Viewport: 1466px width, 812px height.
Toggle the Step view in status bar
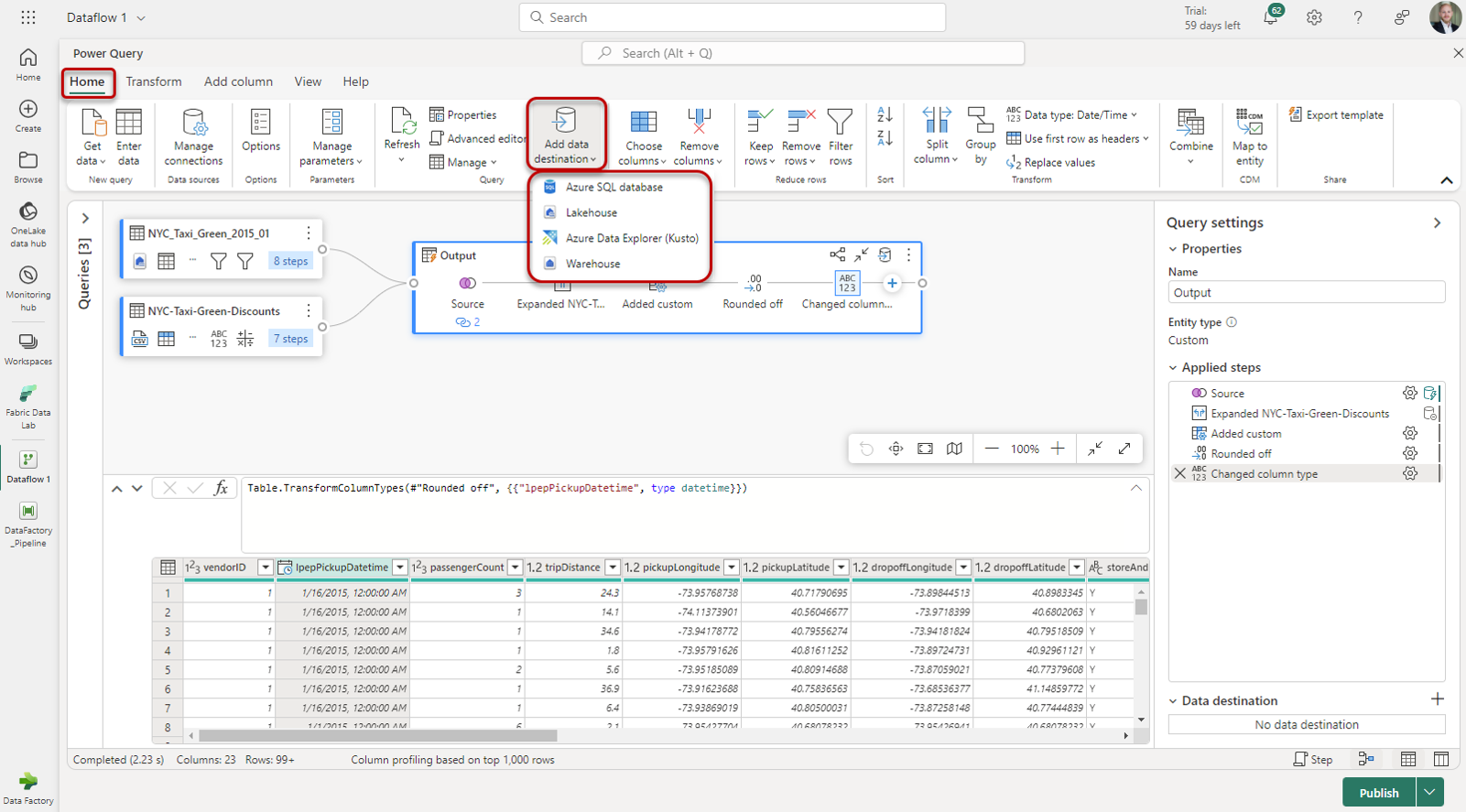(x=1312, y=759)
